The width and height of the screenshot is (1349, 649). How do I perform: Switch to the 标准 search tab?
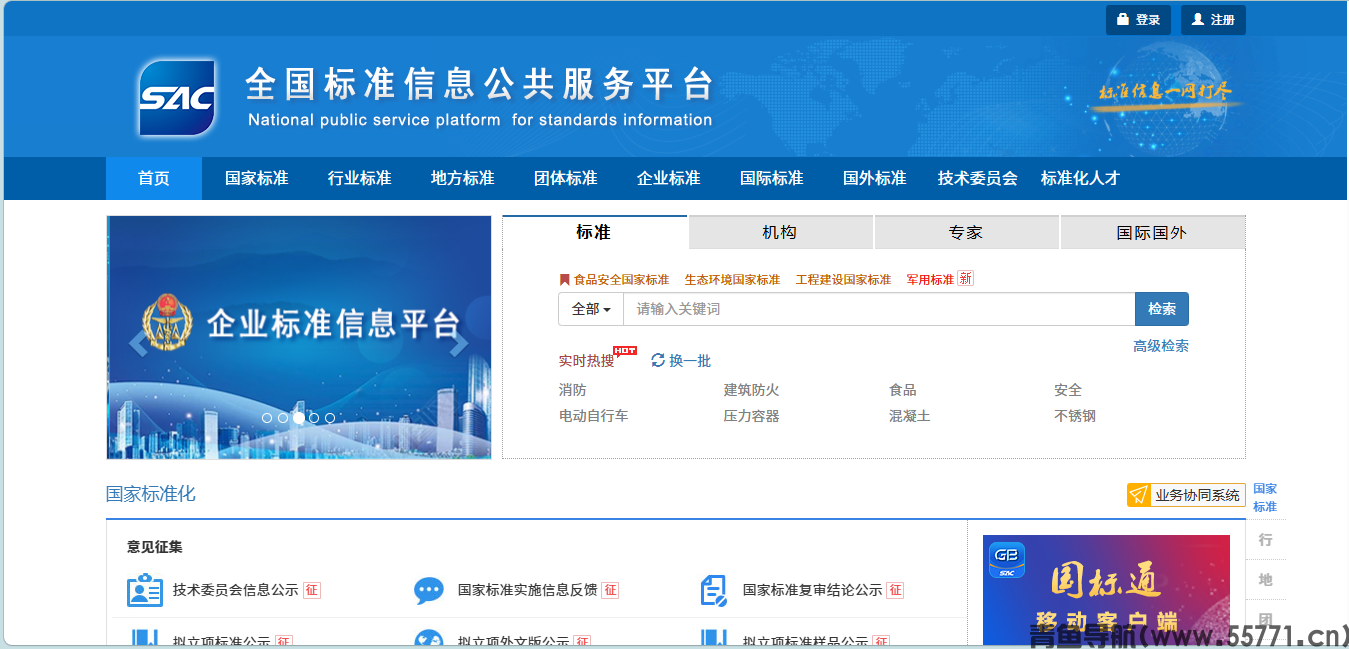point(594,232)
